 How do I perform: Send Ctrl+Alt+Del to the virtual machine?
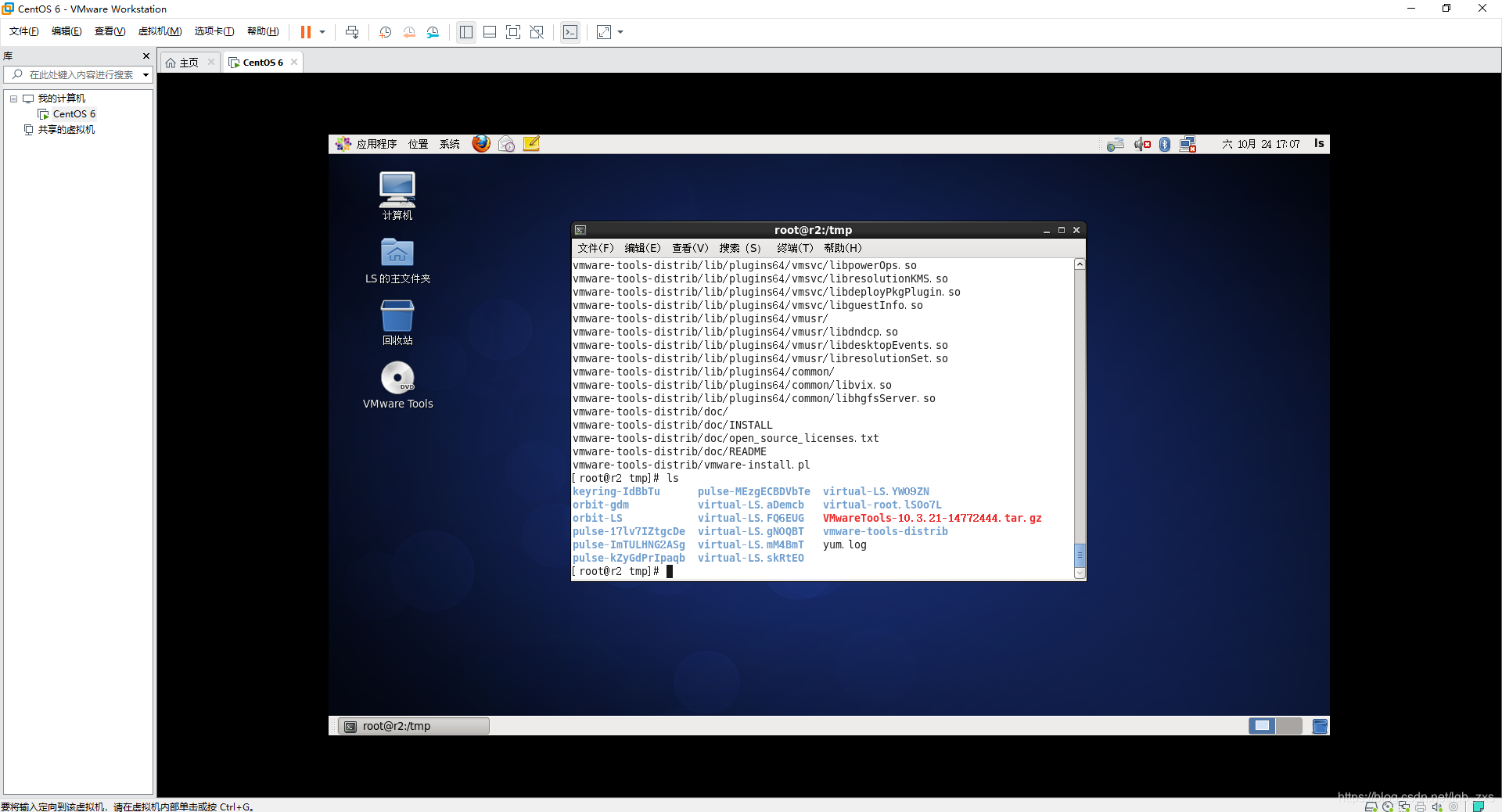352,32
